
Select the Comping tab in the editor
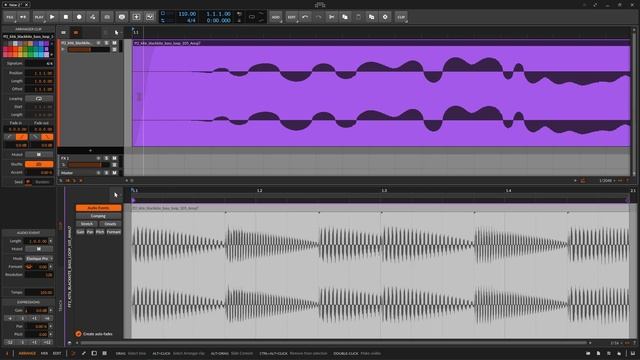point(98,216)
